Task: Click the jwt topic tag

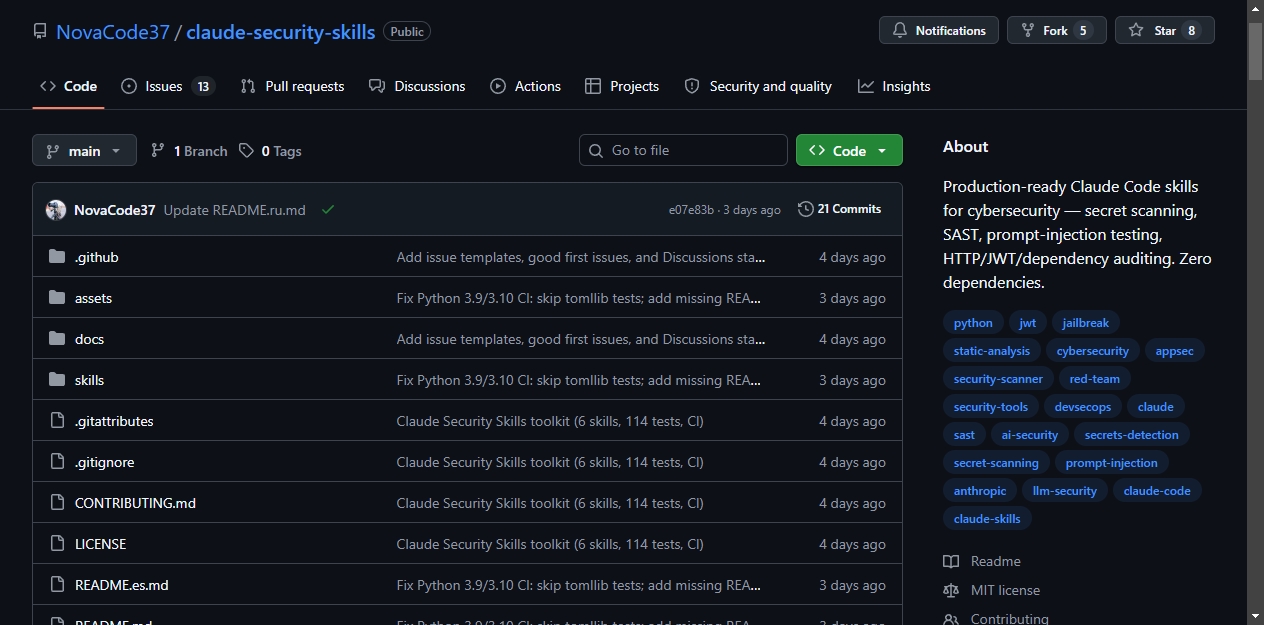Action: [1028, 322]
